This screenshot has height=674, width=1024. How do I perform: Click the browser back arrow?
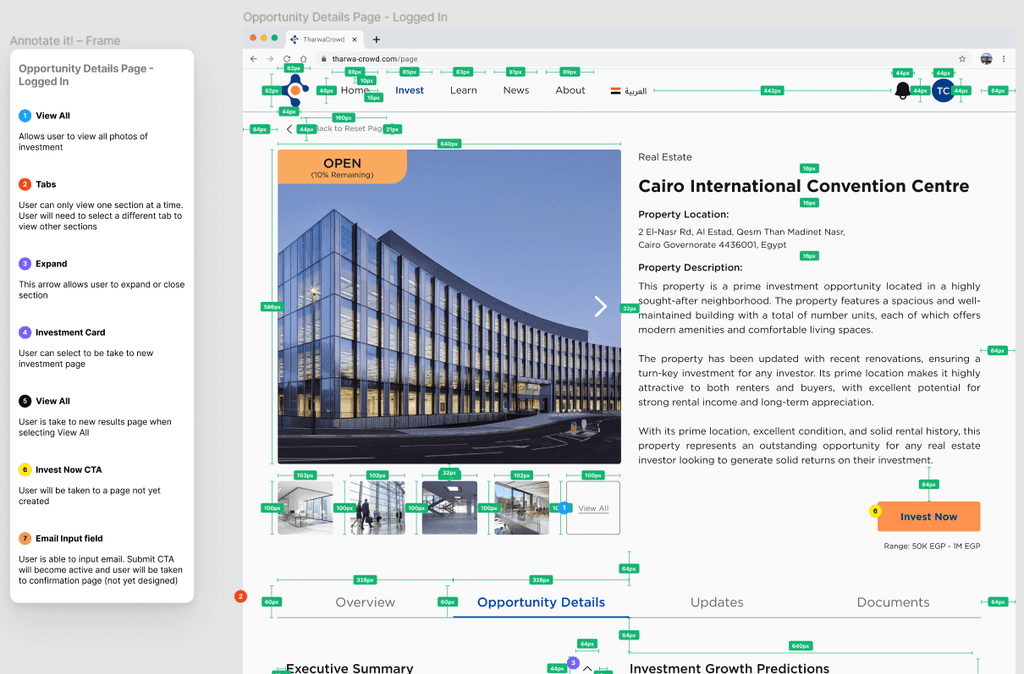point(253,59)
